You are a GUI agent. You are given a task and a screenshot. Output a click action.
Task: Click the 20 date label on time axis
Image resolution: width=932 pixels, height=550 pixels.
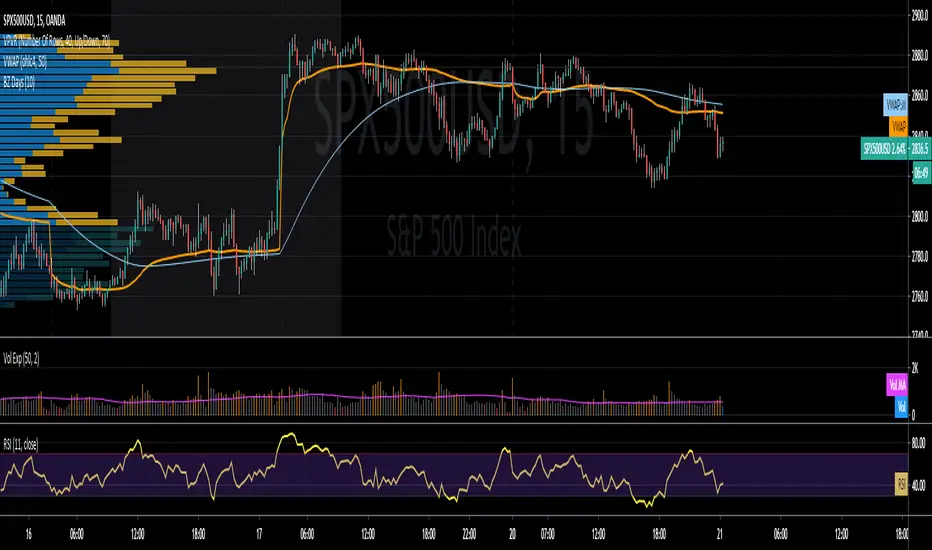pos(512,534)
